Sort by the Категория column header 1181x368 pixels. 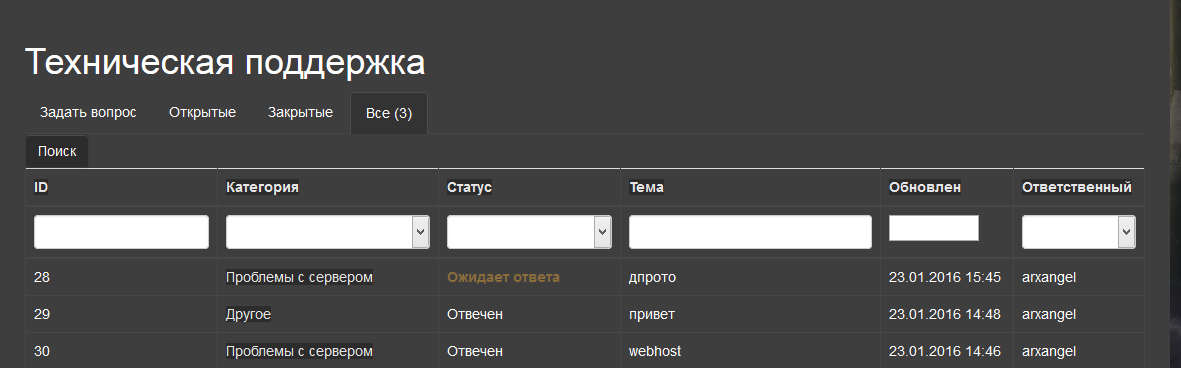(x=262, y=187)
